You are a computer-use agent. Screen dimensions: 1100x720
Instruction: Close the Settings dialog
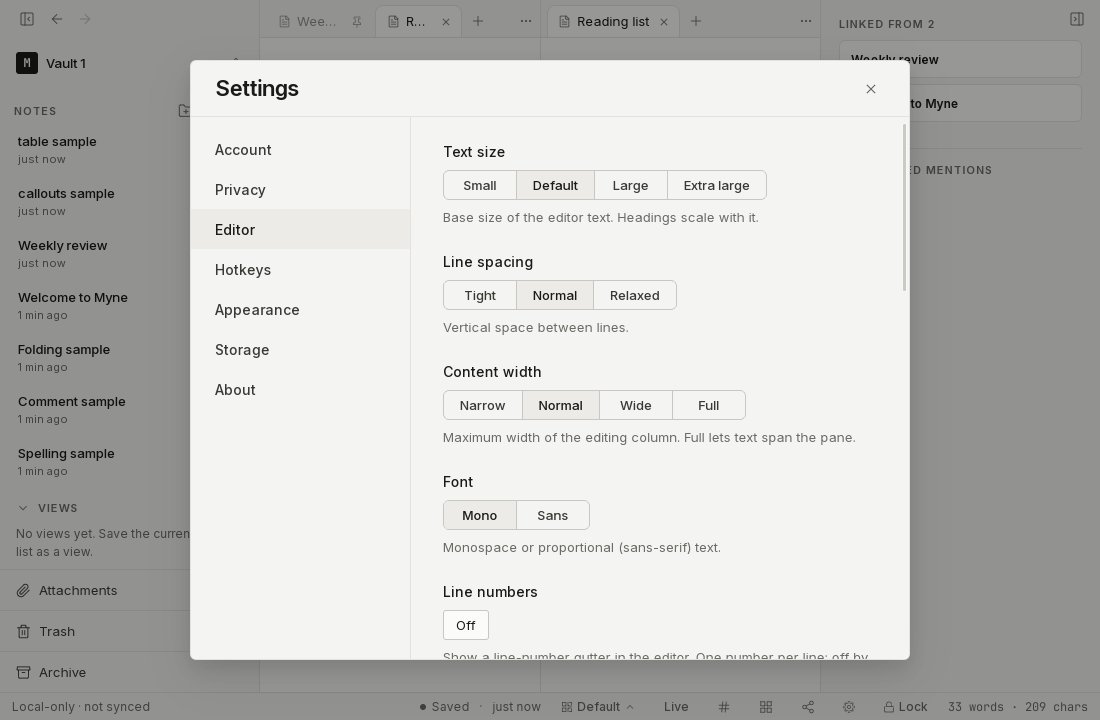click(x=871, y=89)
